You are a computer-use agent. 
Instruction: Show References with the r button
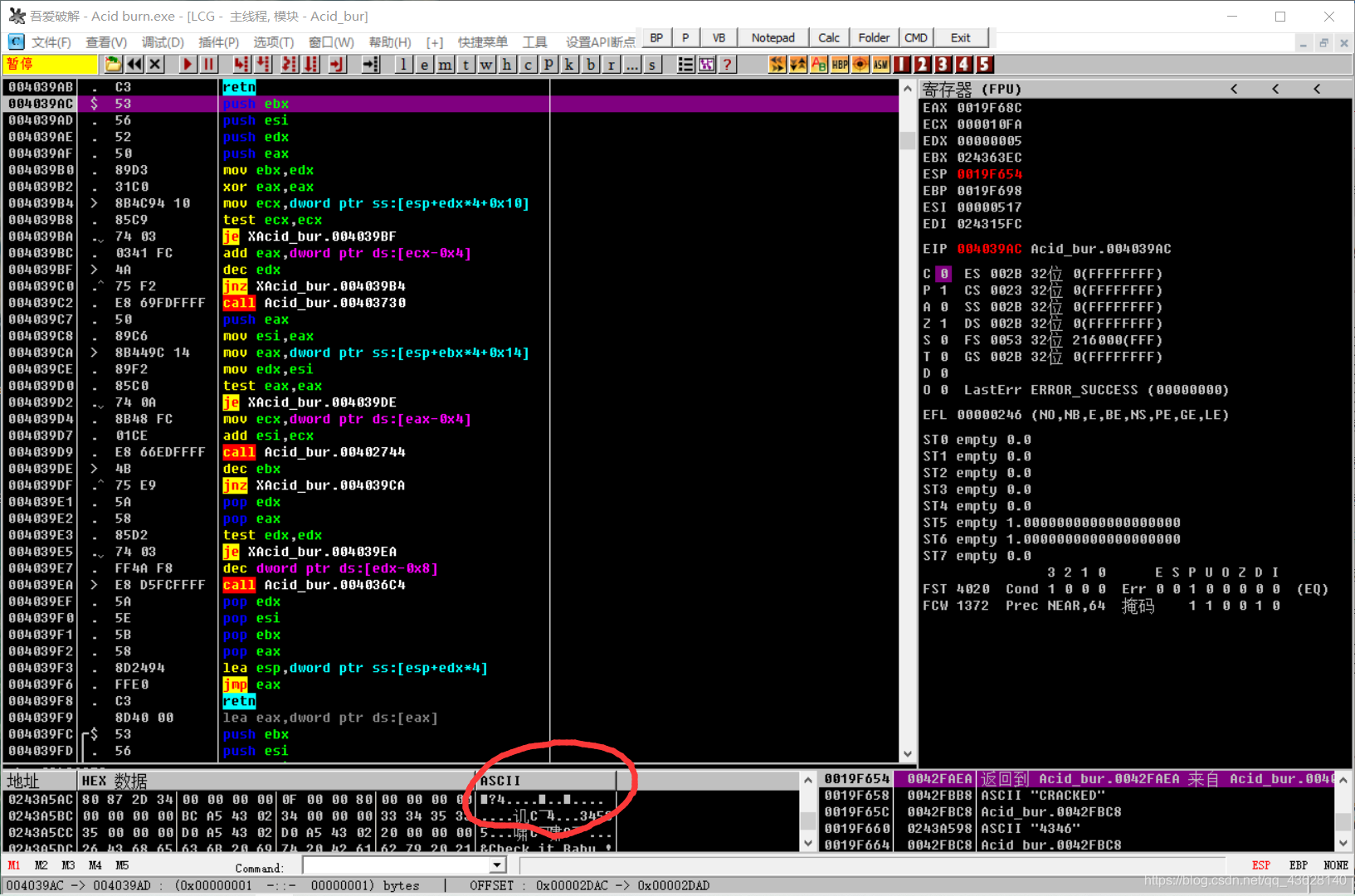pos(612,64)
